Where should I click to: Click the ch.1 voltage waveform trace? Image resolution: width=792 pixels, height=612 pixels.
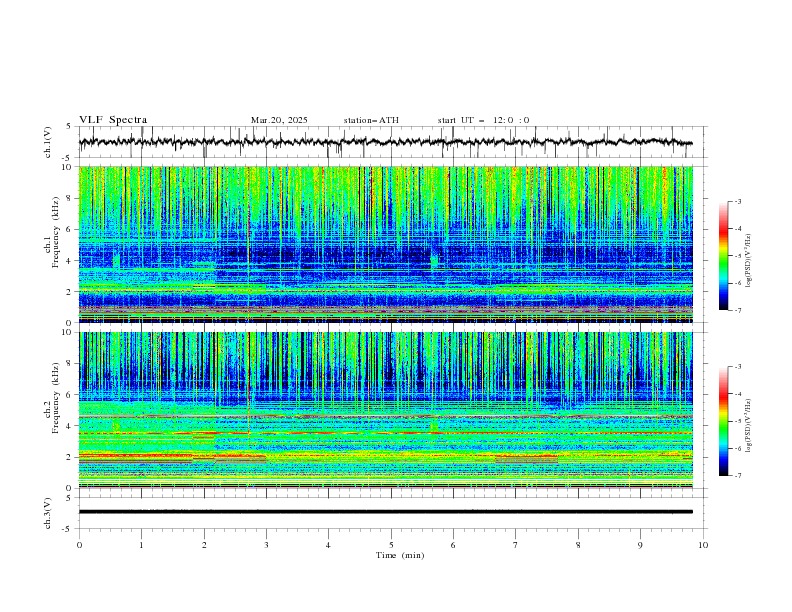coord(385,142)
